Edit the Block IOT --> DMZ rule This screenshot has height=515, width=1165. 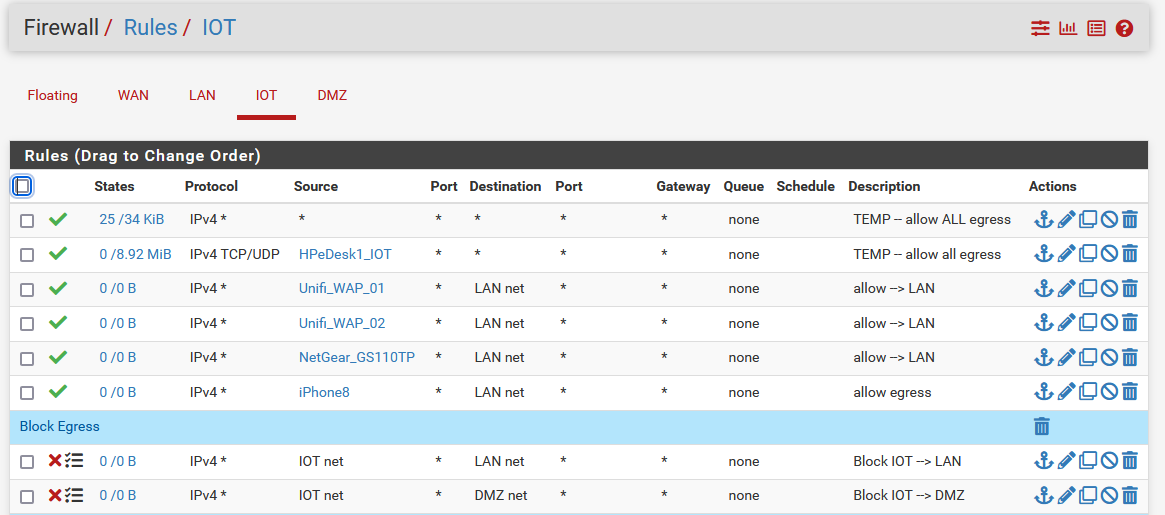pyautogui.click(x=1066, y=495)
